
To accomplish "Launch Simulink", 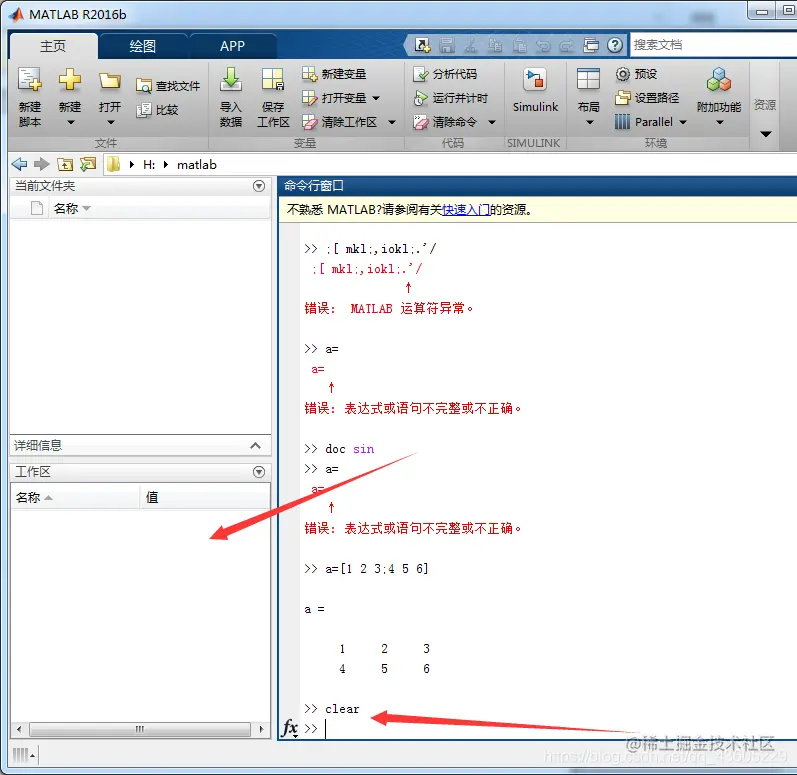I will coord(535,90).
